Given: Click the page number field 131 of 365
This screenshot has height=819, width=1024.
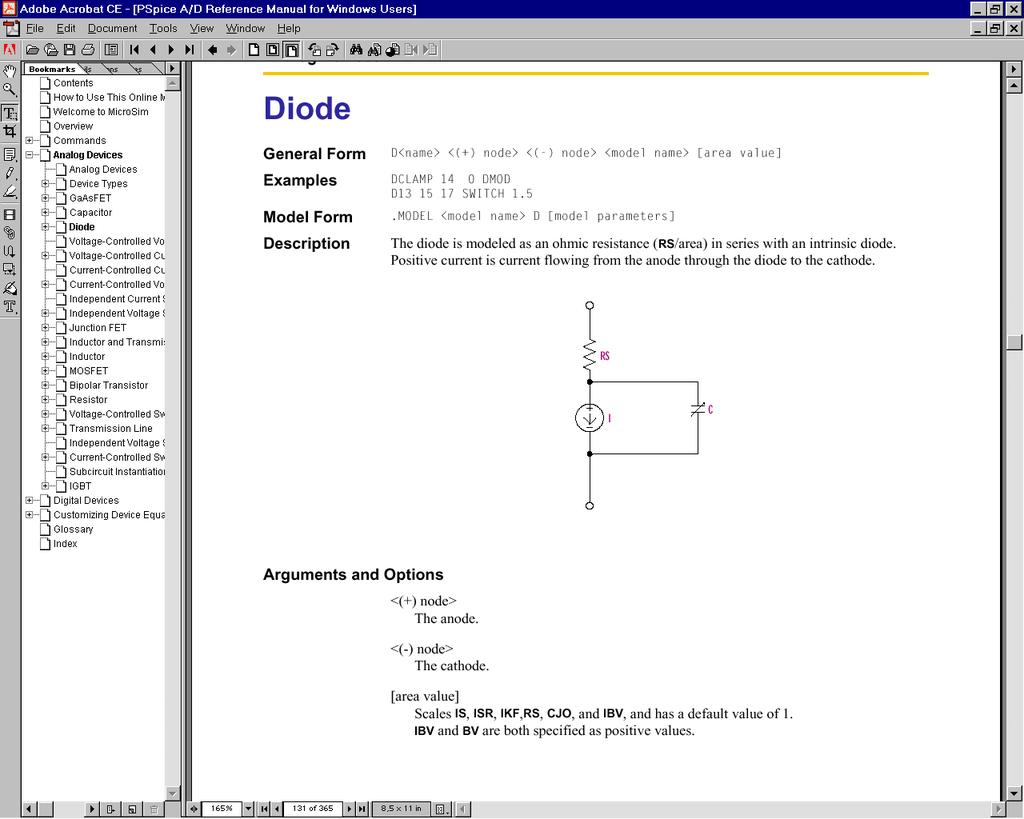Looking at the screenshot, I should (x=313, y=809).
